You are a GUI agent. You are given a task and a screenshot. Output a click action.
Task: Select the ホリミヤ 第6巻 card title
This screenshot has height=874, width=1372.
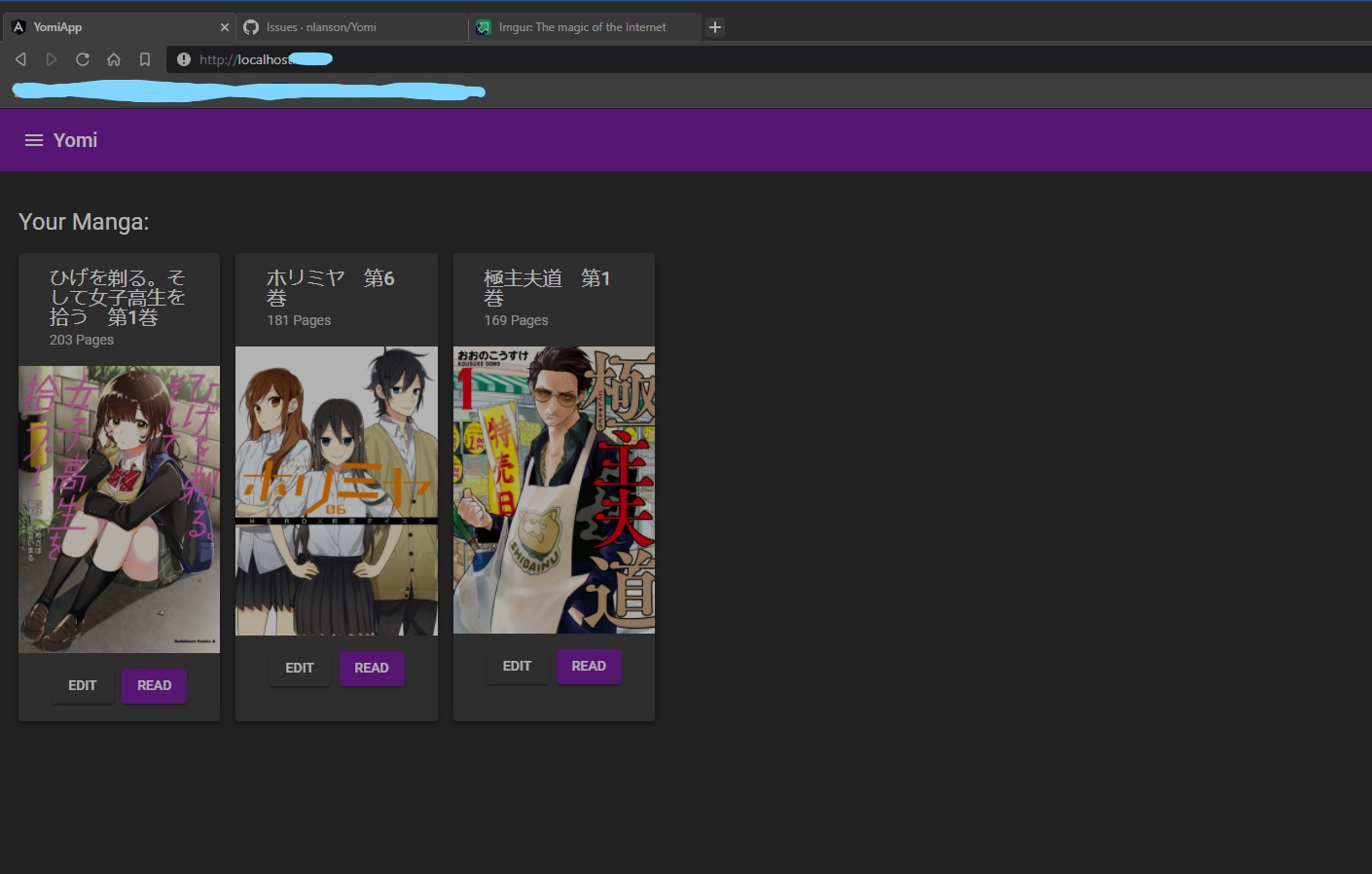click(331, 288)
